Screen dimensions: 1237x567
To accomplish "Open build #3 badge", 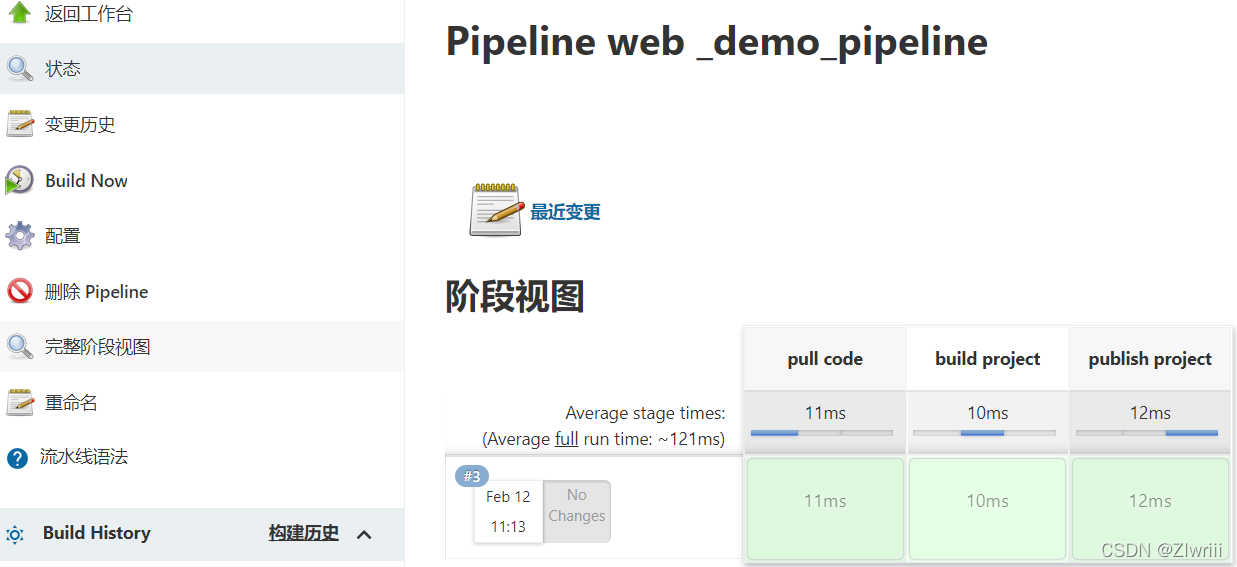I will (472, 477).
